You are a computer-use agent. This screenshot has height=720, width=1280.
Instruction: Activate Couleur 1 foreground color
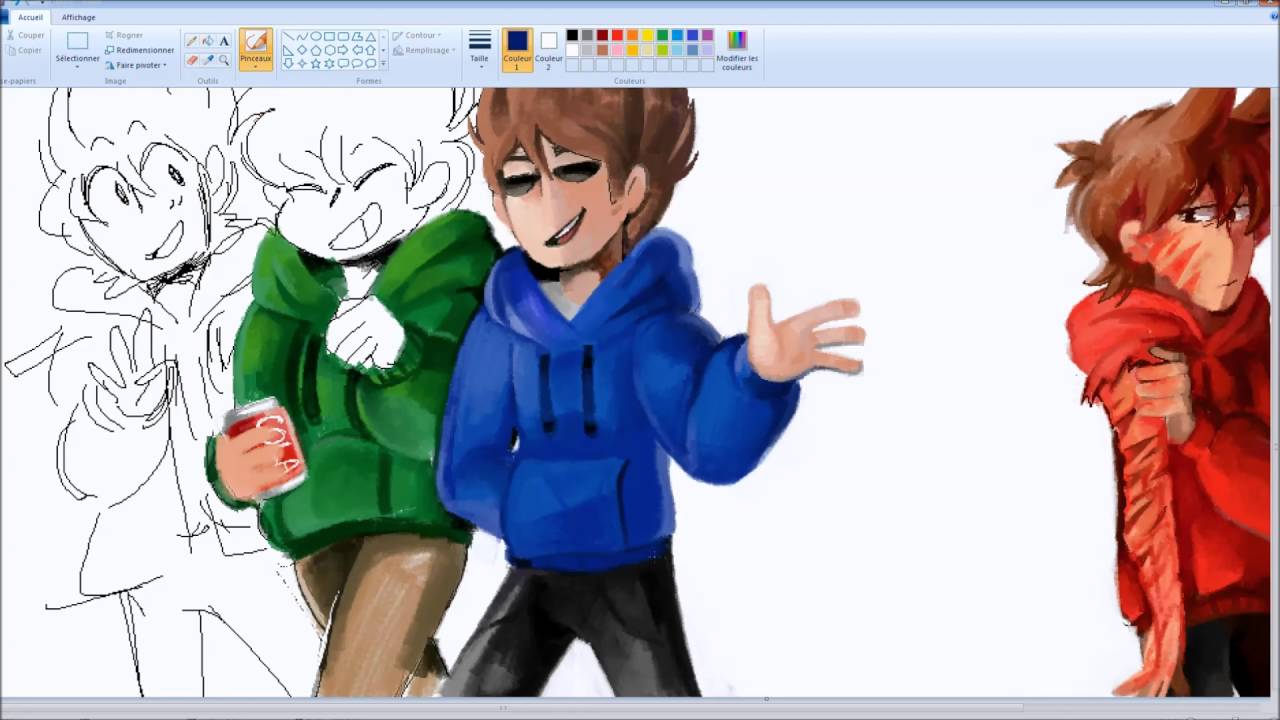pyautogui.click(x=517, y=50)
